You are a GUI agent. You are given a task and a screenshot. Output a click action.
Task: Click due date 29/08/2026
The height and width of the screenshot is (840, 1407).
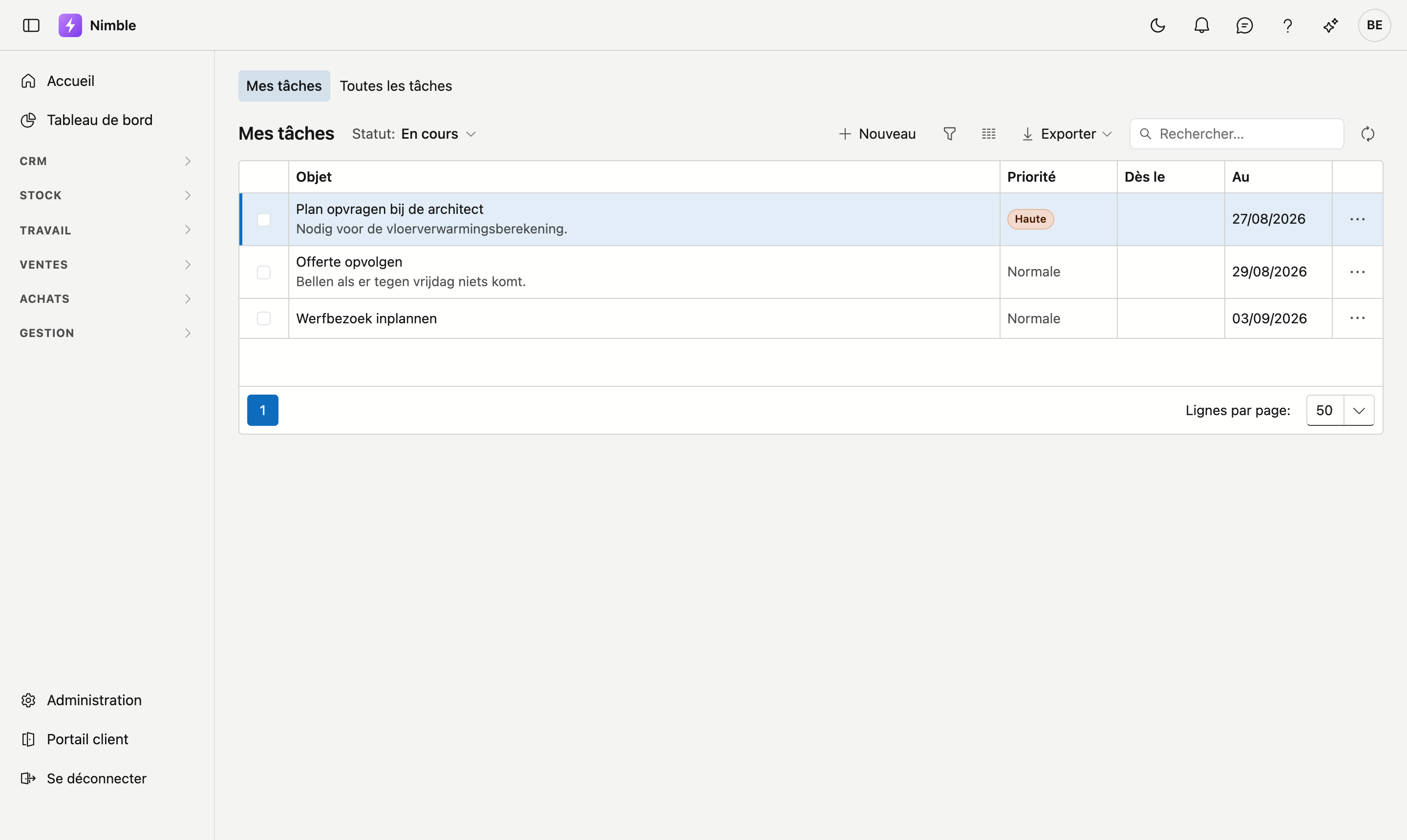(1269, 272)
